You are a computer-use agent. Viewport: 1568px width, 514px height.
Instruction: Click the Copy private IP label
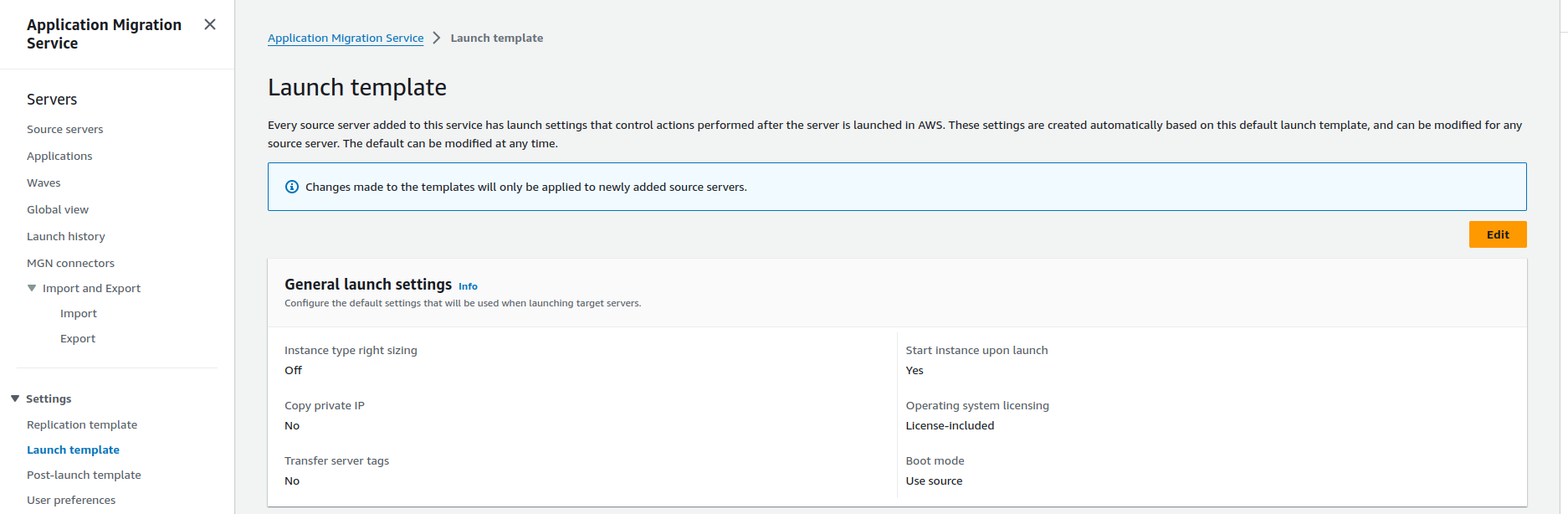click(x=325, y=405)
